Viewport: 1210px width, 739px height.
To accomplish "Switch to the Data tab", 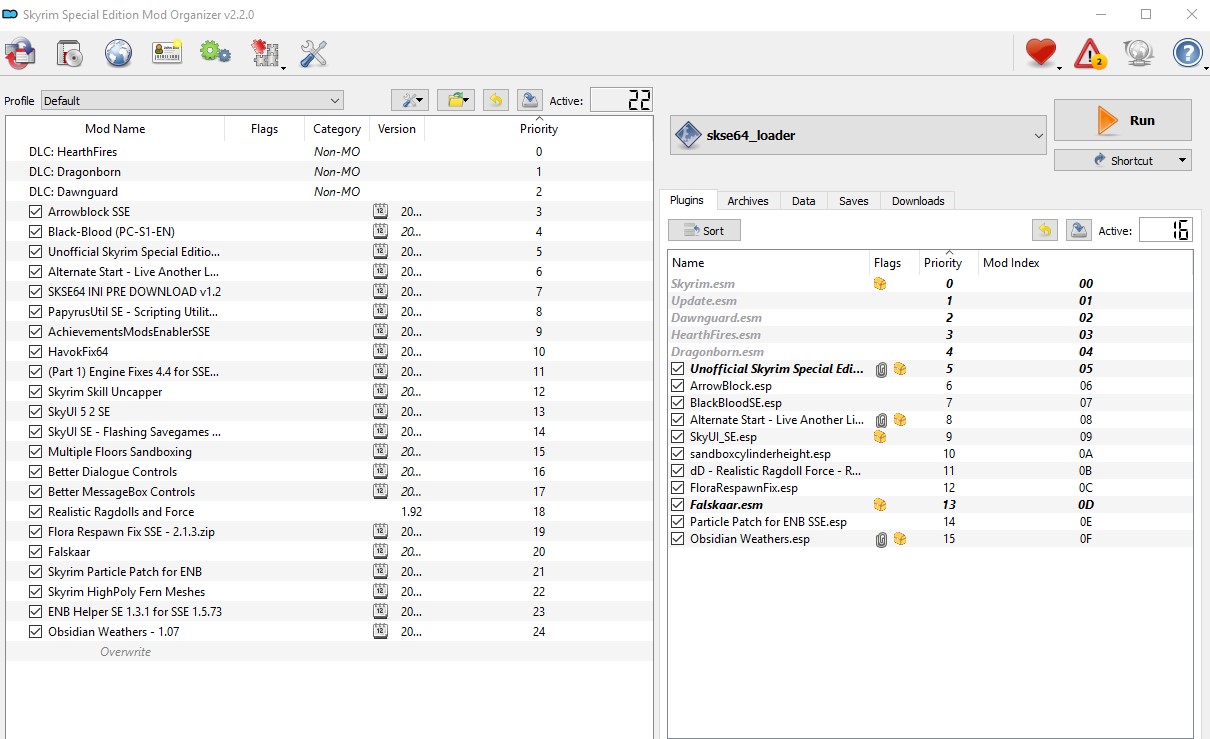I will pyautogui.click(x=803, y=201).
